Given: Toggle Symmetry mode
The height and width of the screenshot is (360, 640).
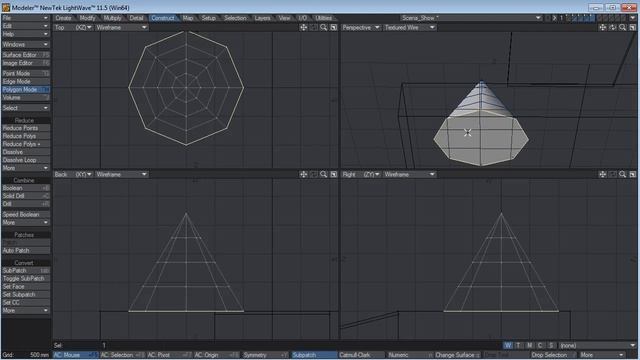Looking at the screenshot, I should pos(265,355).
